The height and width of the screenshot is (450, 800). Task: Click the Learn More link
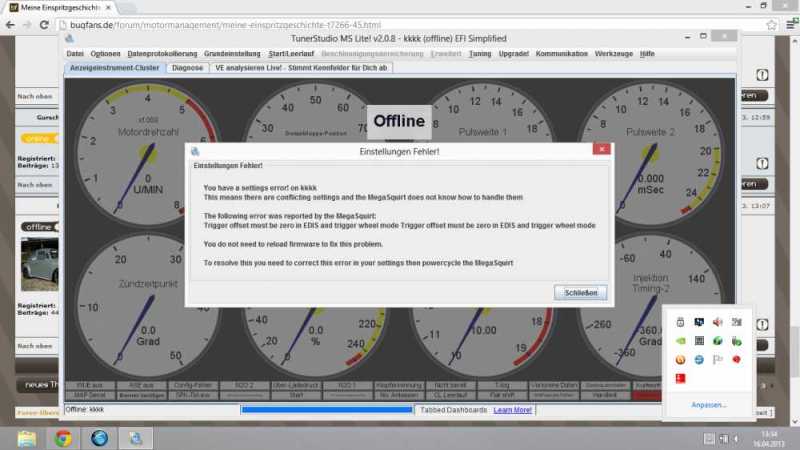(x=512, y=410)
